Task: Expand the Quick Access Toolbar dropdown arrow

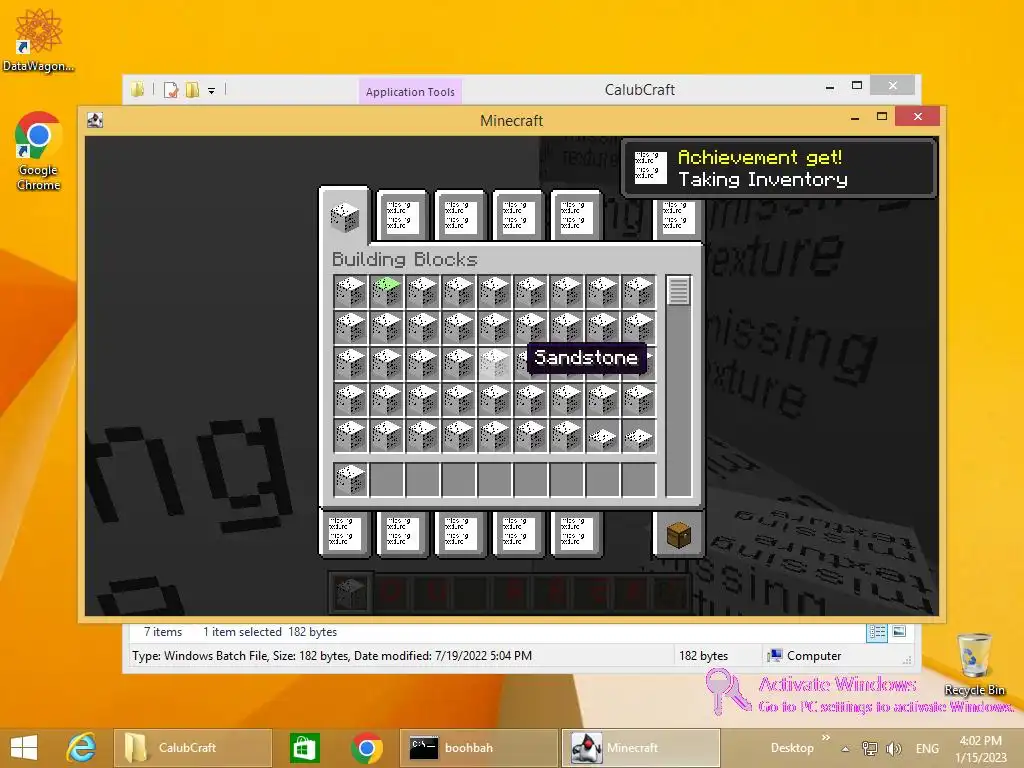Action: (212, 91)
